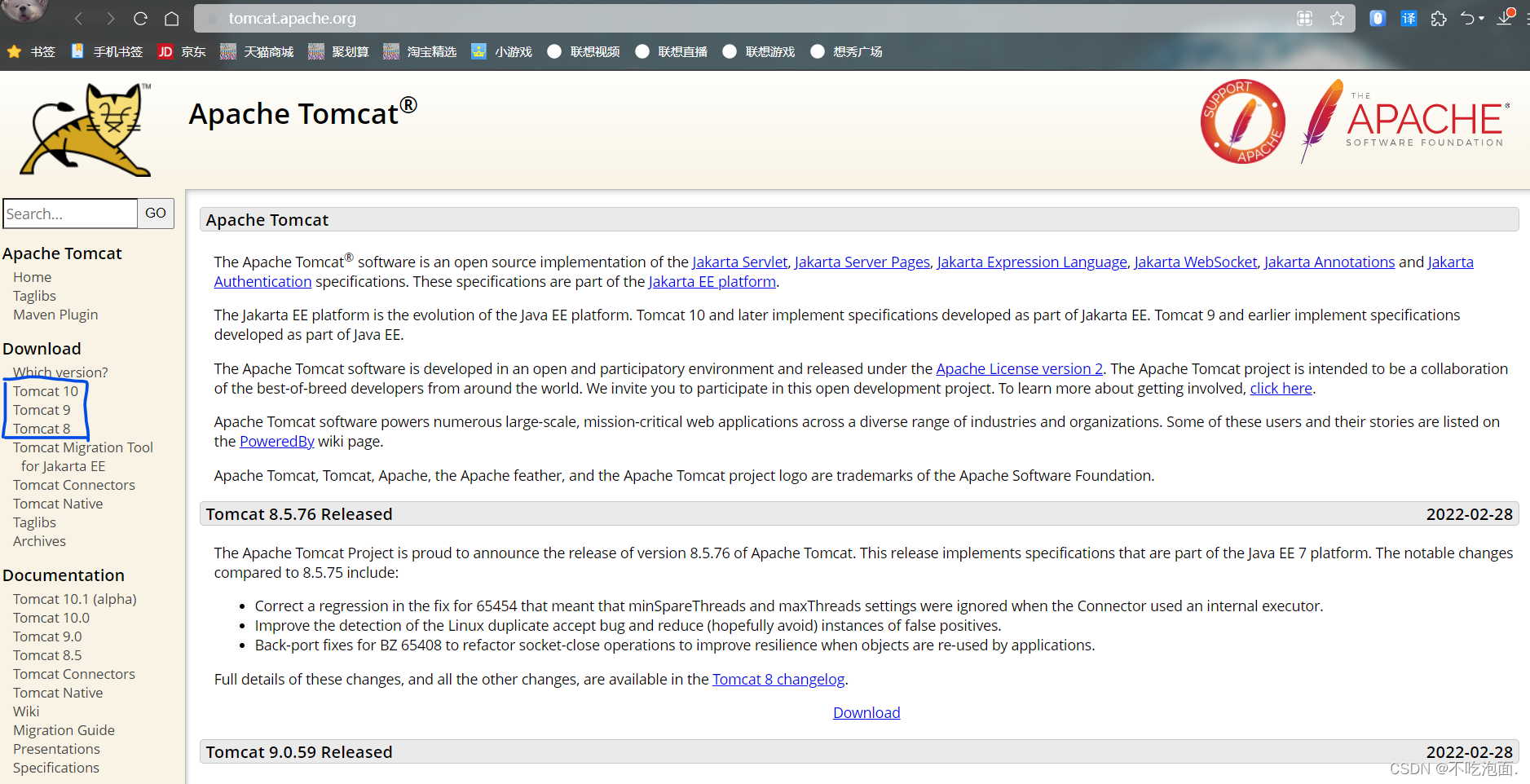Open Home in the sidebar
1530x784 pixels.
[x=32, y=277]
